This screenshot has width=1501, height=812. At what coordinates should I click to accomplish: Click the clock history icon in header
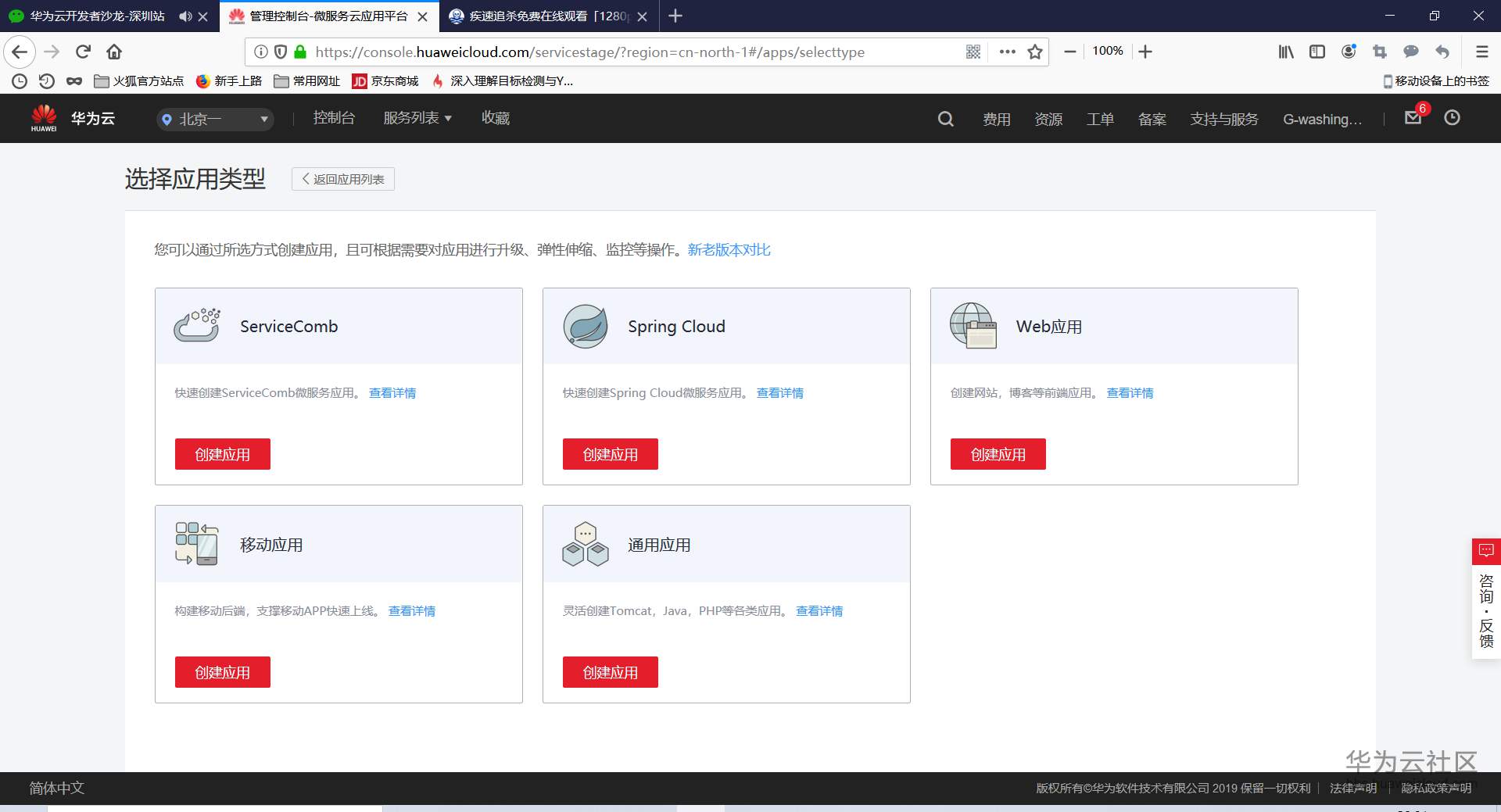[x=1452, y=117]
